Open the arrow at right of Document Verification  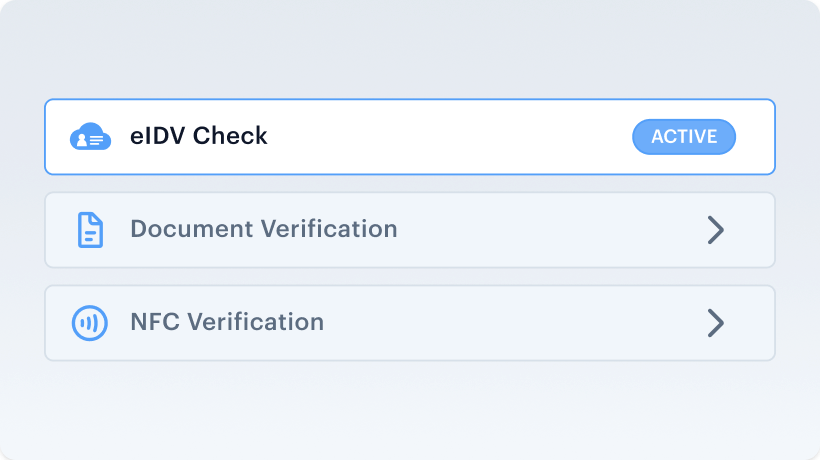pos(715,230)
